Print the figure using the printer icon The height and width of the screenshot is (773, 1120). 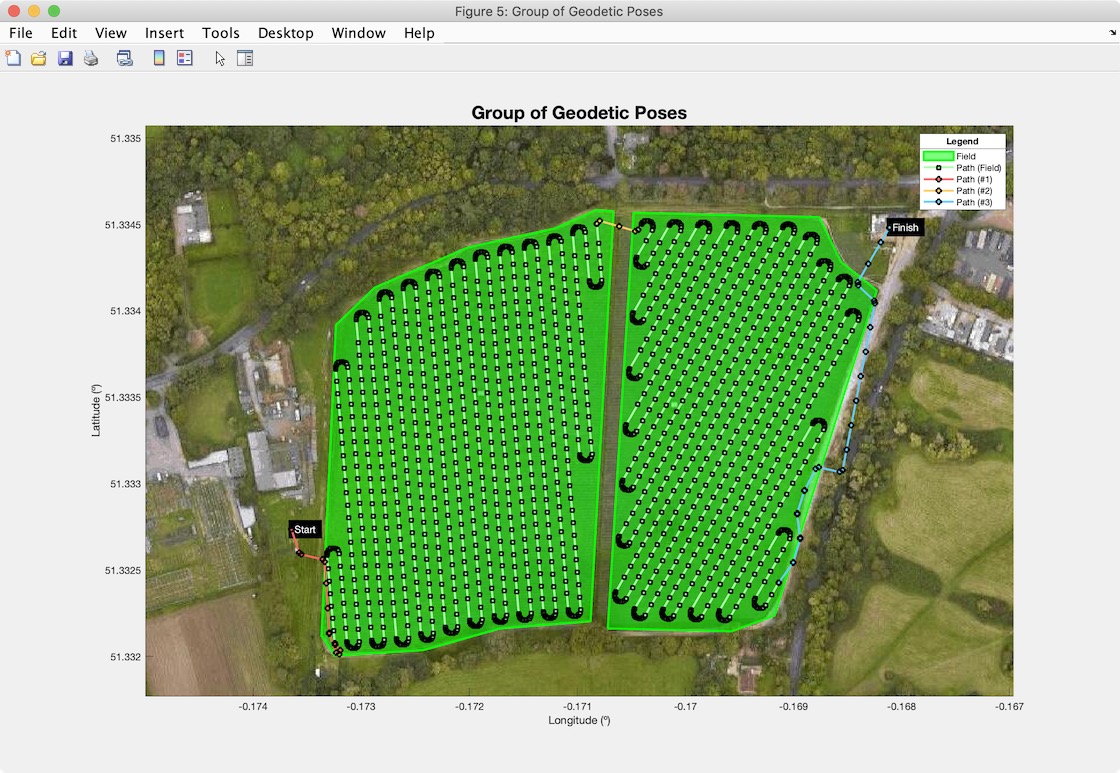point(91,58)
